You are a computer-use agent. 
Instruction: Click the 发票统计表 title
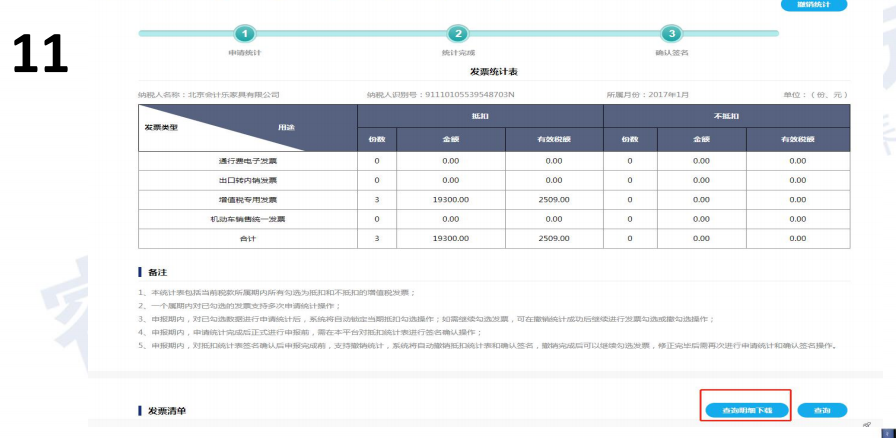pyautogui.click(x=494, y=72)
